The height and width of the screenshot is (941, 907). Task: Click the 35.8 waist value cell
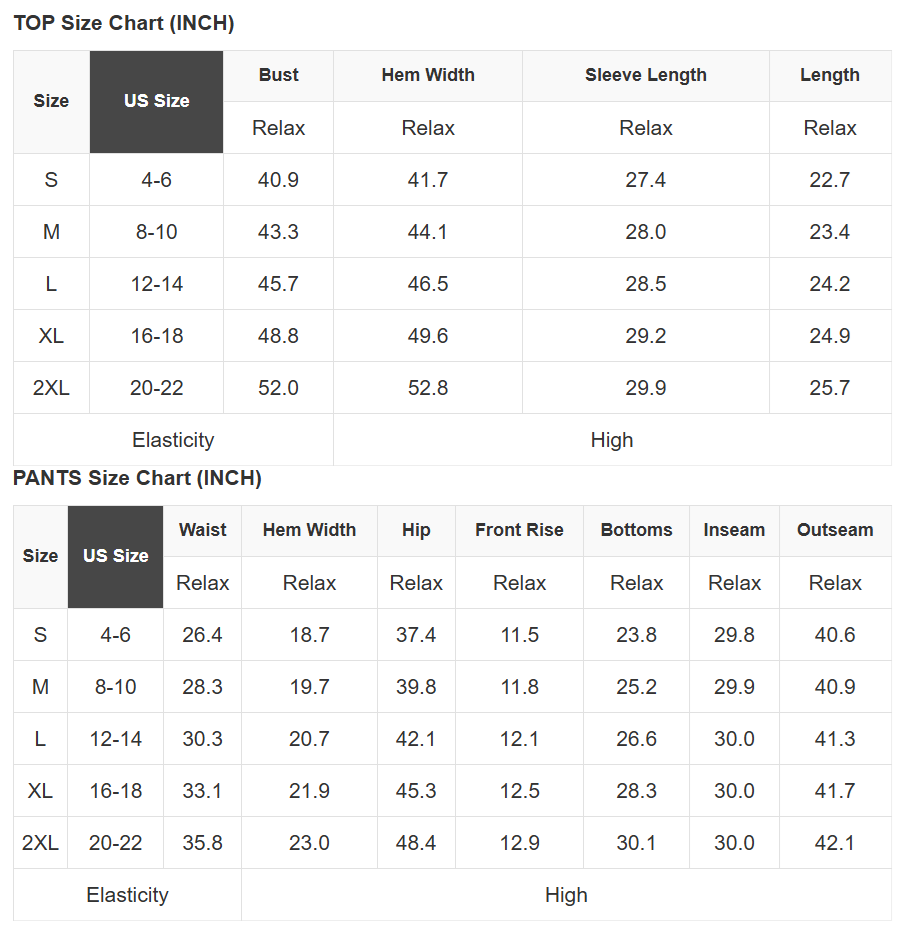click(x=203, y=843)
